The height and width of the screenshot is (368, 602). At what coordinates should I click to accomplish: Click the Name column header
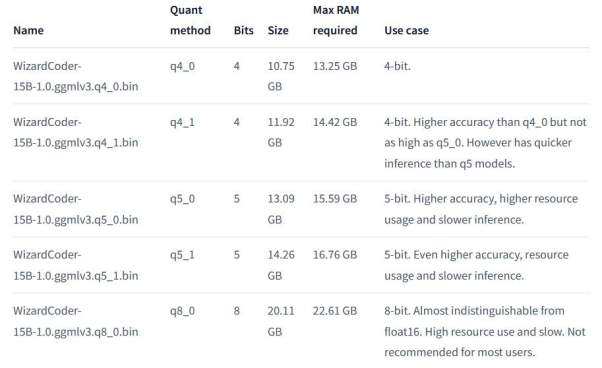[28, 30]
